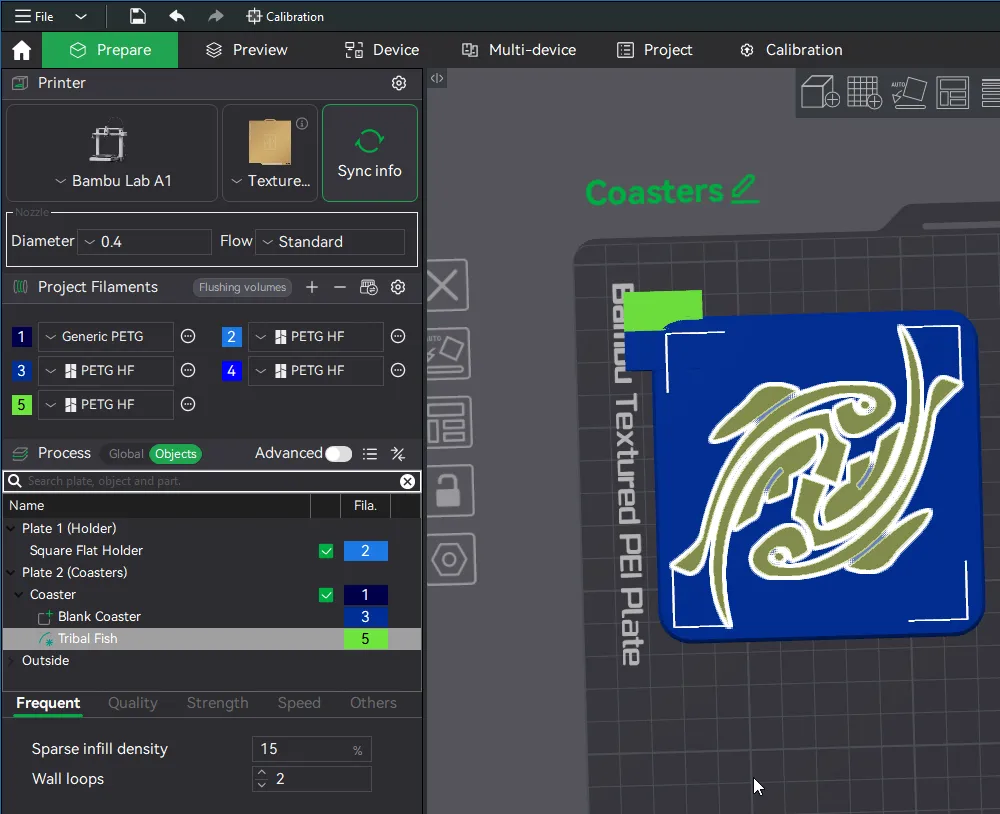Open project filament settings gear

tap(398, 287)
